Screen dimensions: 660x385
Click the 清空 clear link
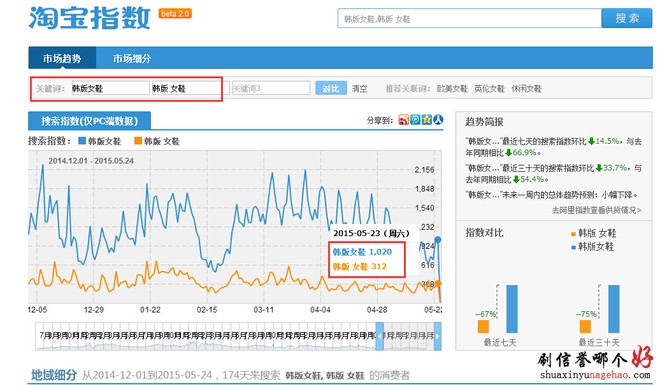pos(359,89)
